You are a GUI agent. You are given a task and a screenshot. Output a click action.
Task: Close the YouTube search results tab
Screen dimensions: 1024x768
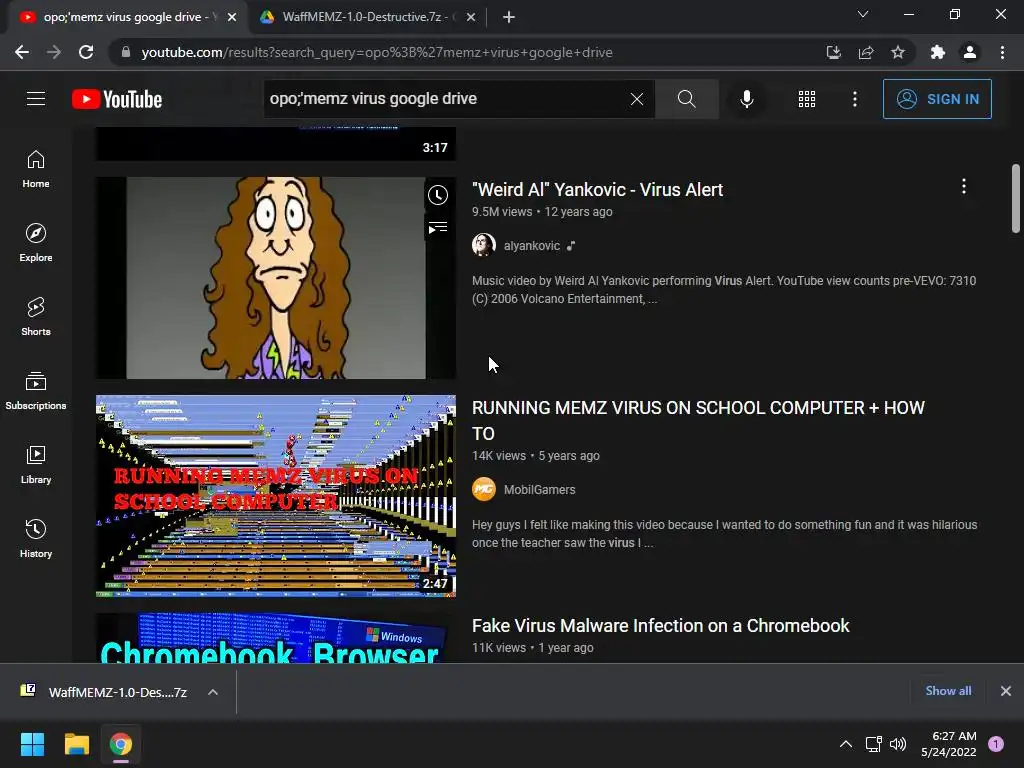tap(232, 17)
